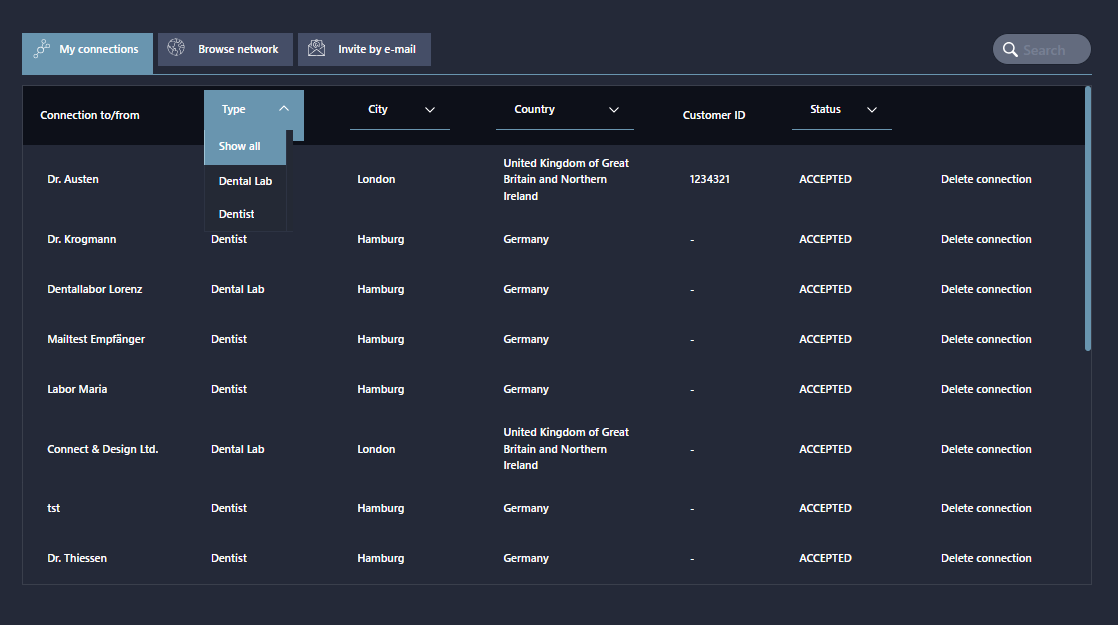Delete connection for Dentallabor Lorenz

[985, 289]
